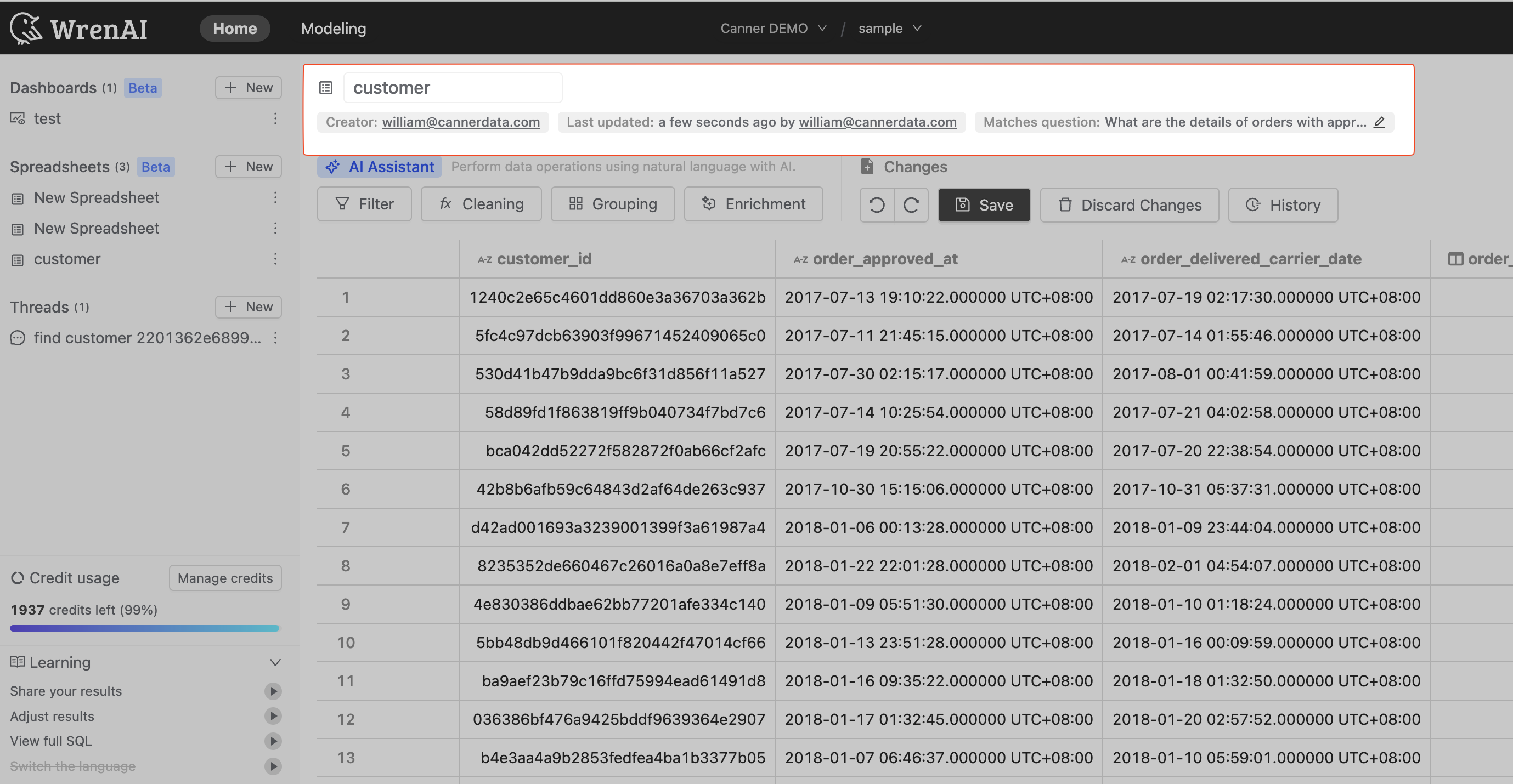The width and height of the screenshot is (1513, 784).
Task: Click the customer spreadsheet item
Action: pos(66,259)
